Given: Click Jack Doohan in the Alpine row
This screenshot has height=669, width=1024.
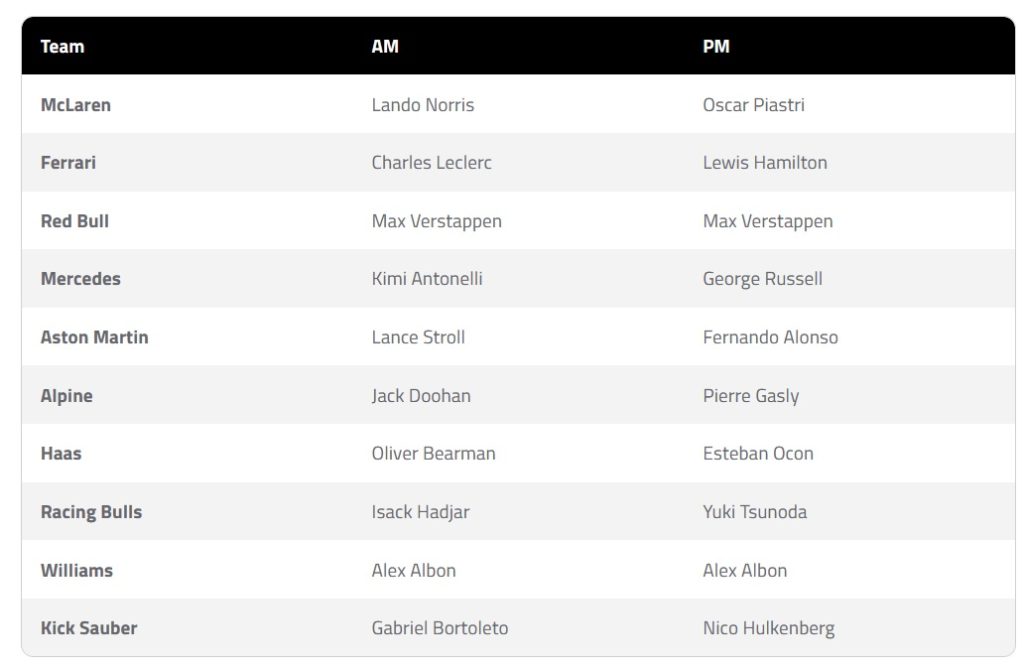Looking at the screenshot, I should coord(421,396).
